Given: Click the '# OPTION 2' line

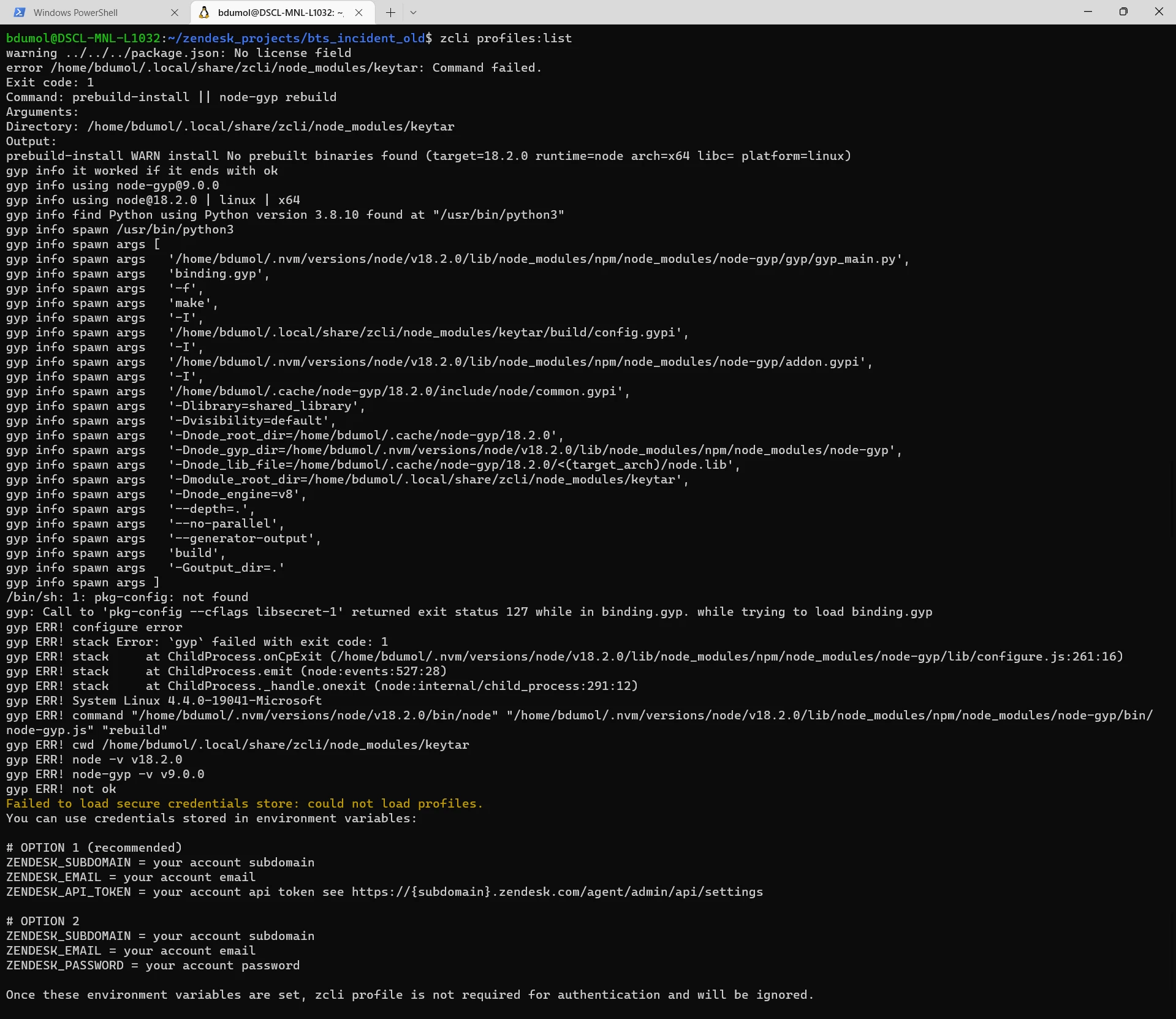Looking at the screenshot, I should point(42,921).
